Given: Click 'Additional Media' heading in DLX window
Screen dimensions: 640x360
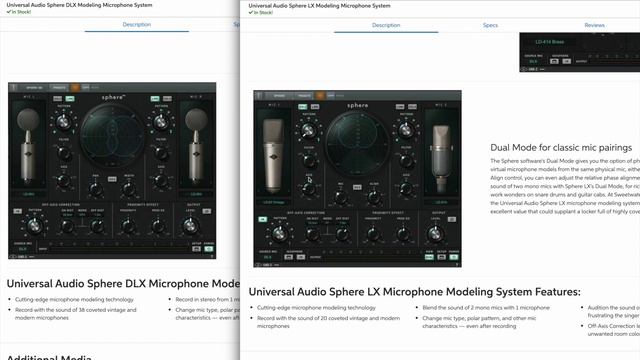Looking at the screenshot, I should click(49, 358).
